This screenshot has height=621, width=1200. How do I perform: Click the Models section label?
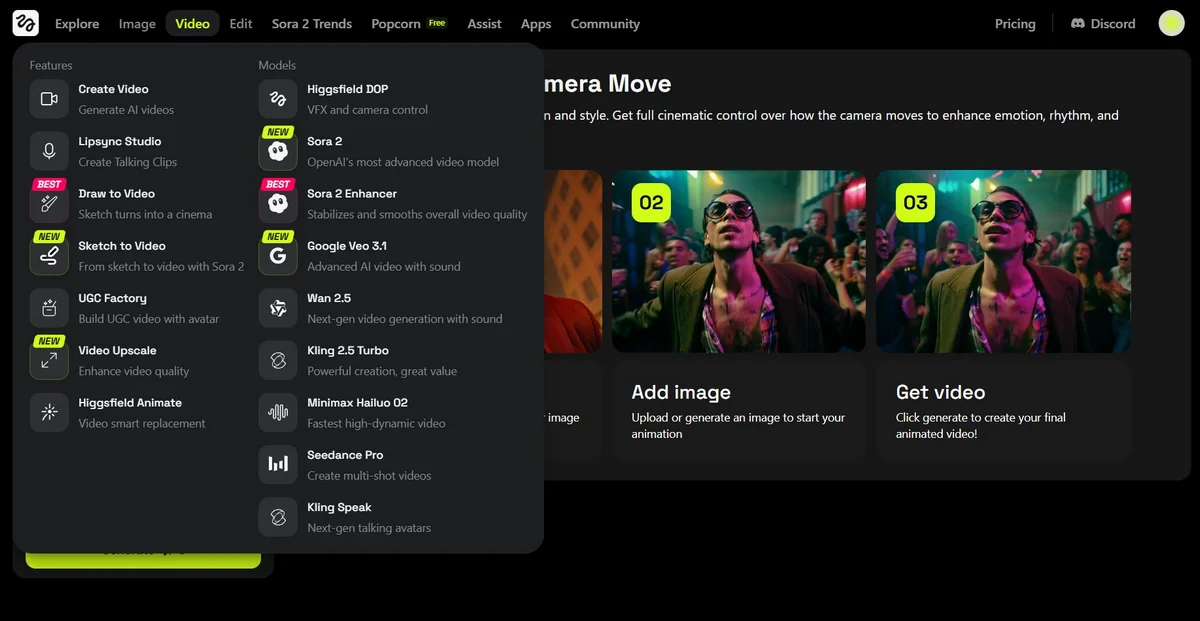click(277, 65)
